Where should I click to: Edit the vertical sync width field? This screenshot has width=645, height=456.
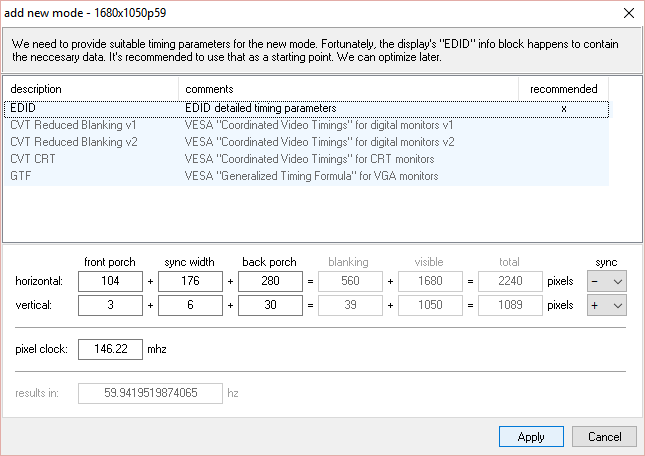click(x=190, y=305)
